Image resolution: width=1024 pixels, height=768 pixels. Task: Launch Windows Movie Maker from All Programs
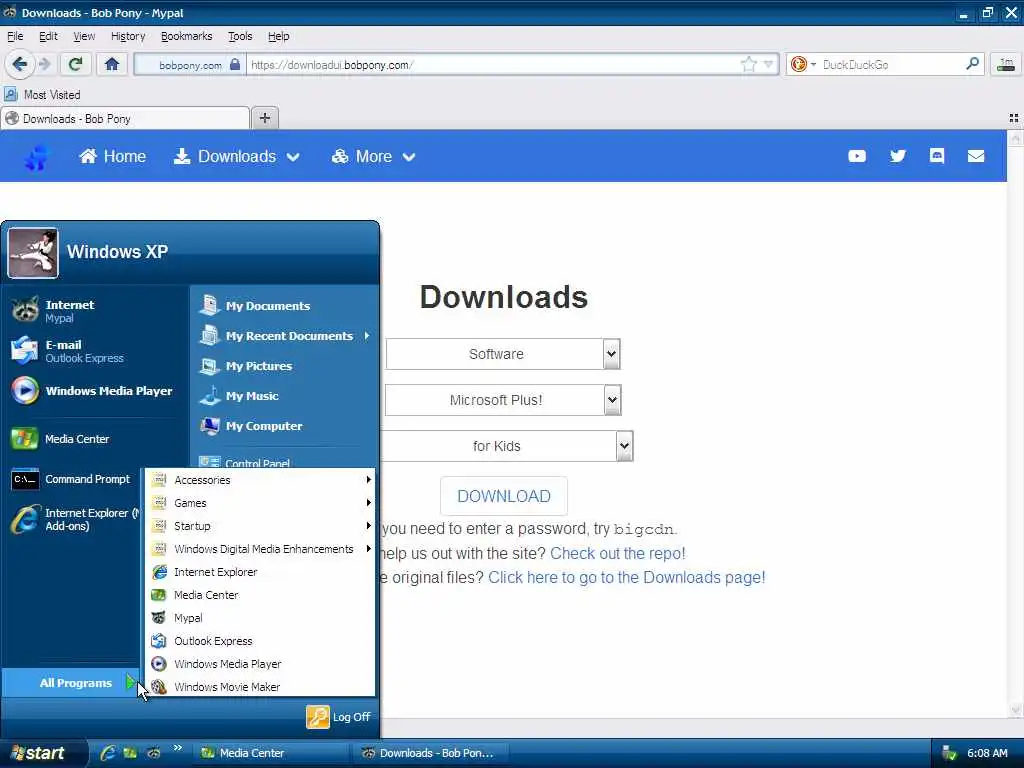pos(261,687)
